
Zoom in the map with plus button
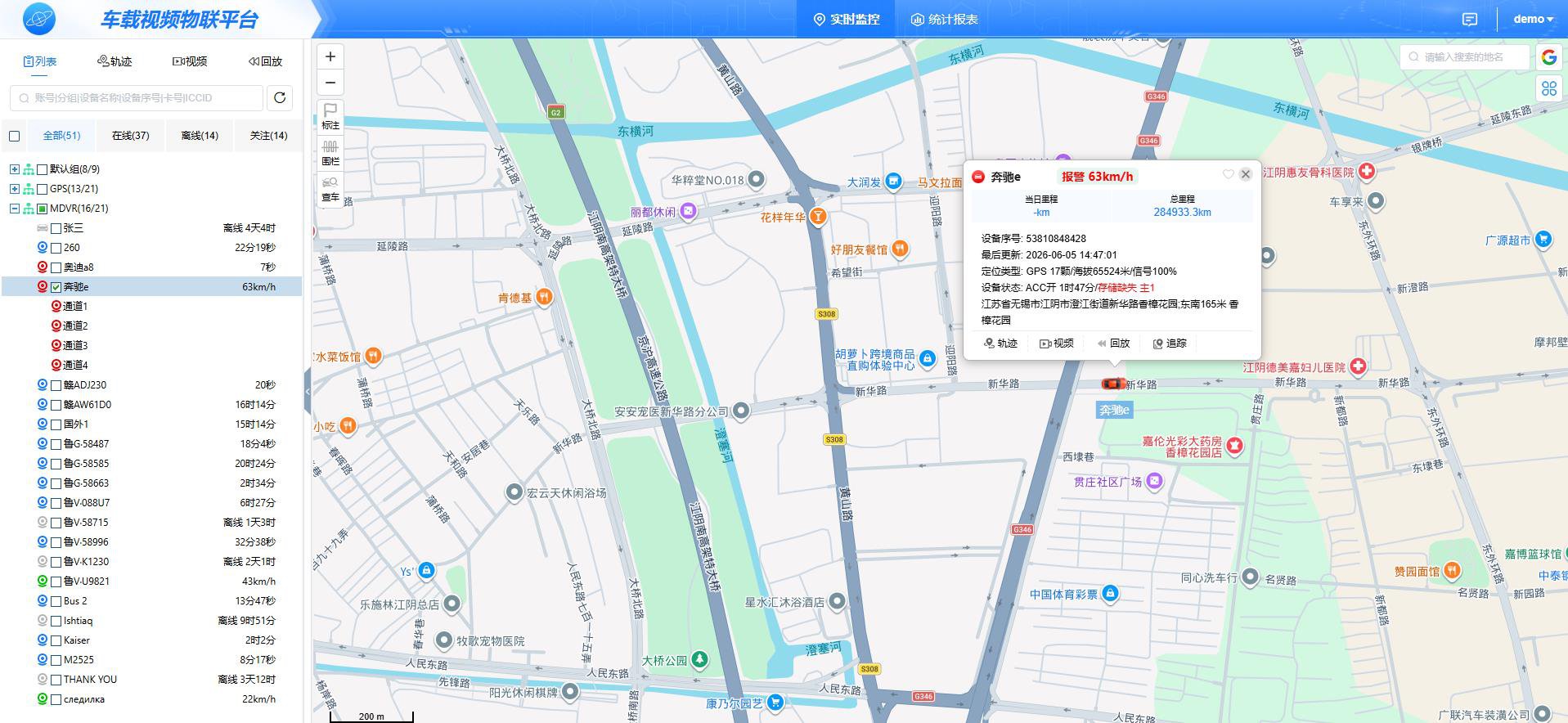point(330,56)
